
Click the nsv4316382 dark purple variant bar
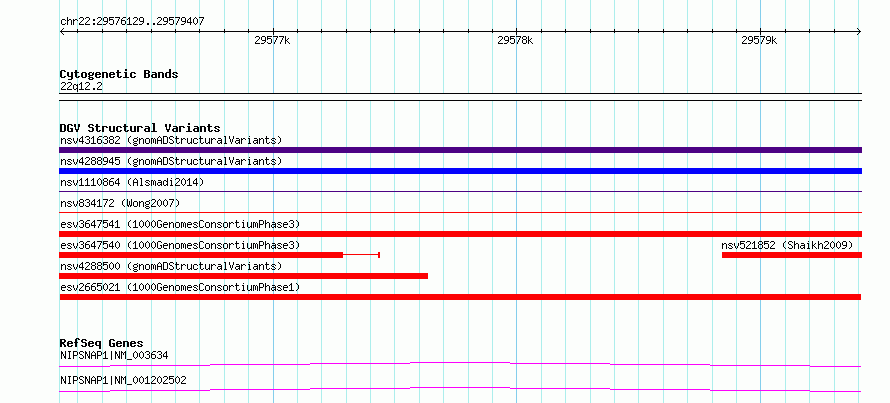pyautogui.click(x=460, y=150)
